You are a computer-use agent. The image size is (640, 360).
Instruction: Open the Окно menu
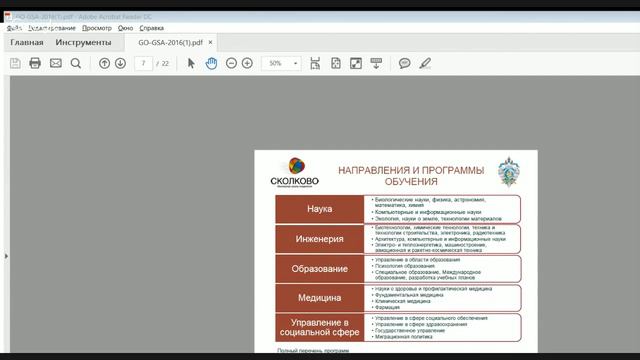coord(125,28)
